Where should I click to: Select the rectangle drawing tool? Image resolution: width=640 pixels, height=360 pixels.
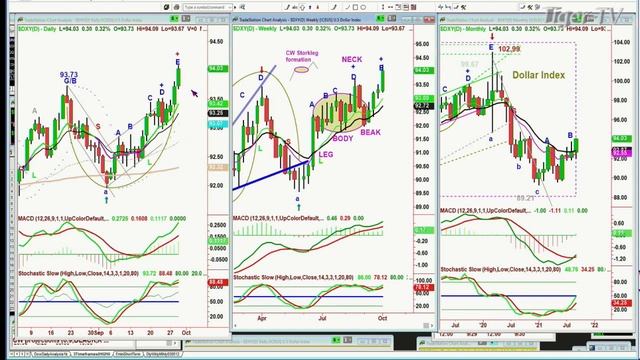point(356,7)
